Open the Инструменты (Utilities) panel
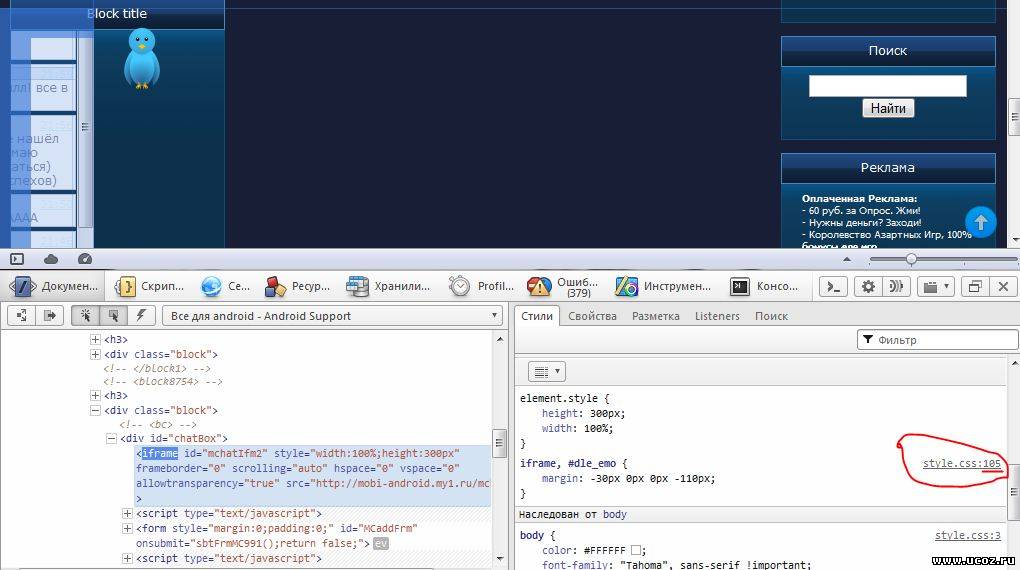 [x=664, y=287]
